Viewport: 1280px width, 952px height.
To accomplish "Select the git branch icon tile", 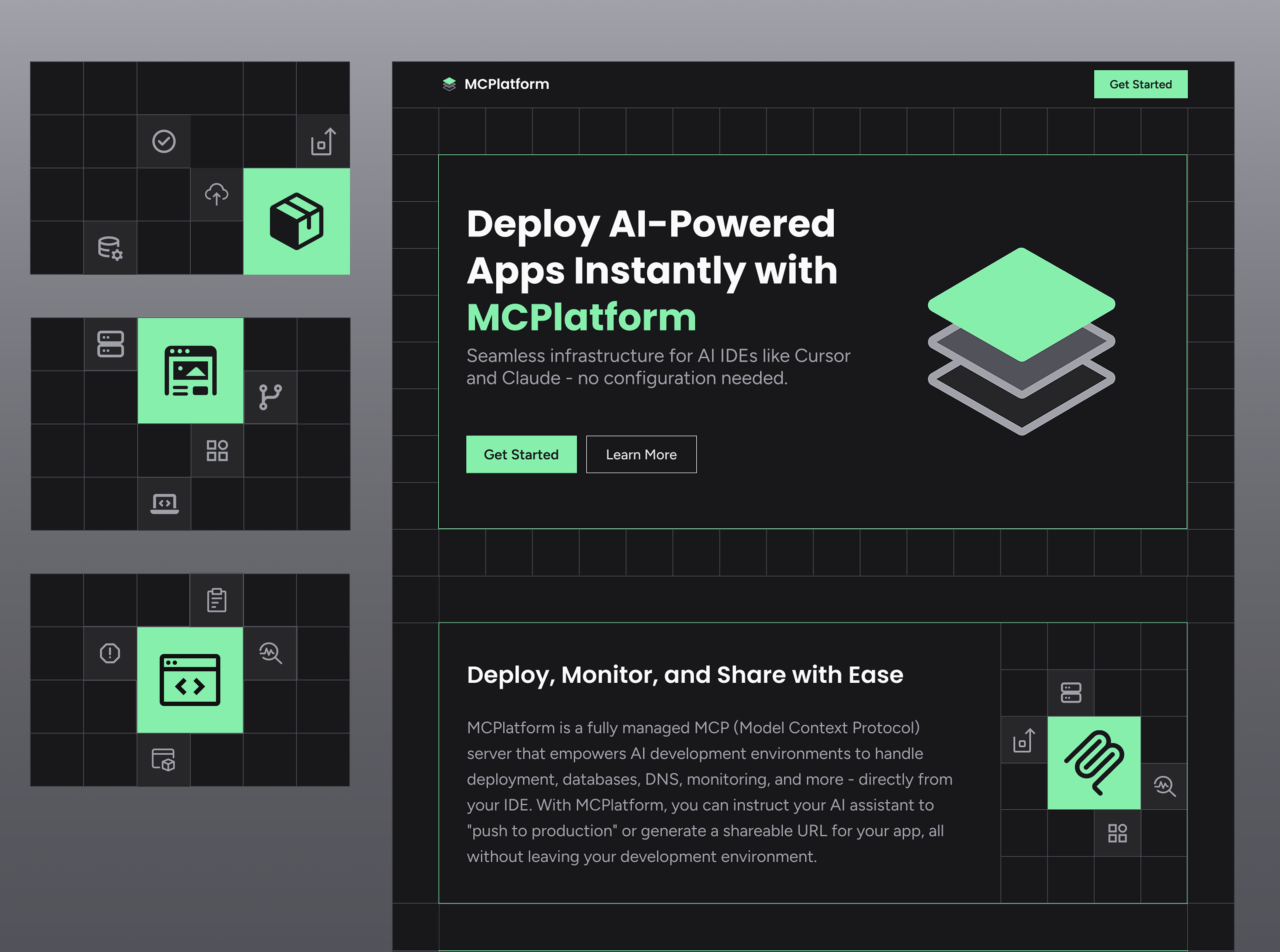I will coord(270,397).
